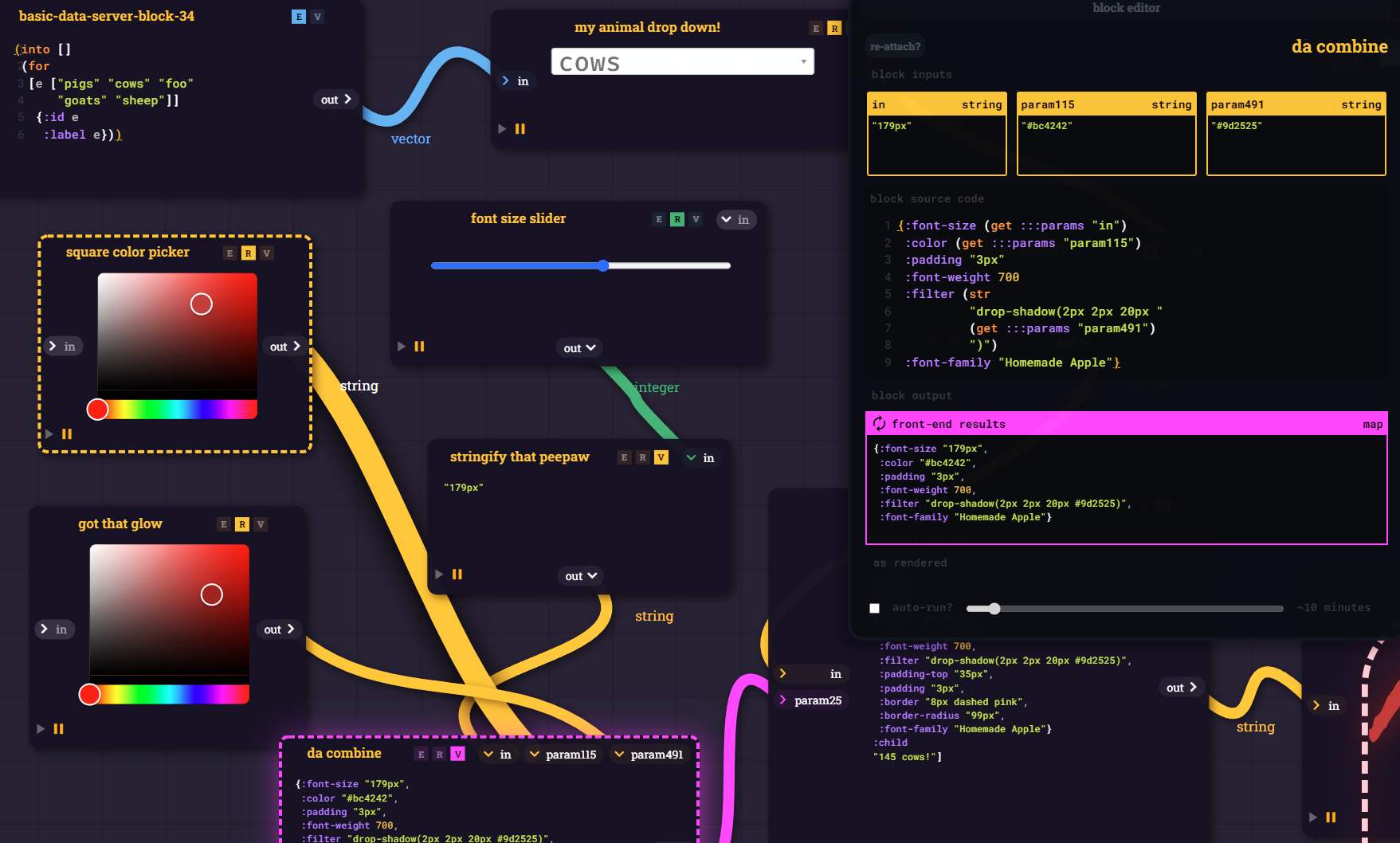The height and width of the screenshot is (843, 1400).
Task: Toggle R badge on got that glow block
Action: click(x=242, y=524)
